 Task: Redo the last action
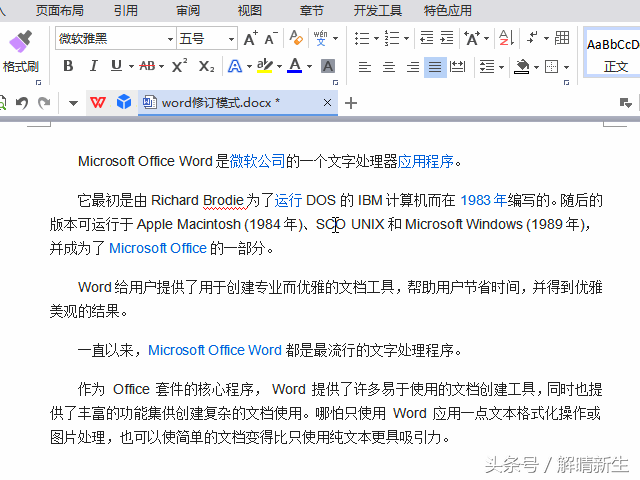click(44, 103)
